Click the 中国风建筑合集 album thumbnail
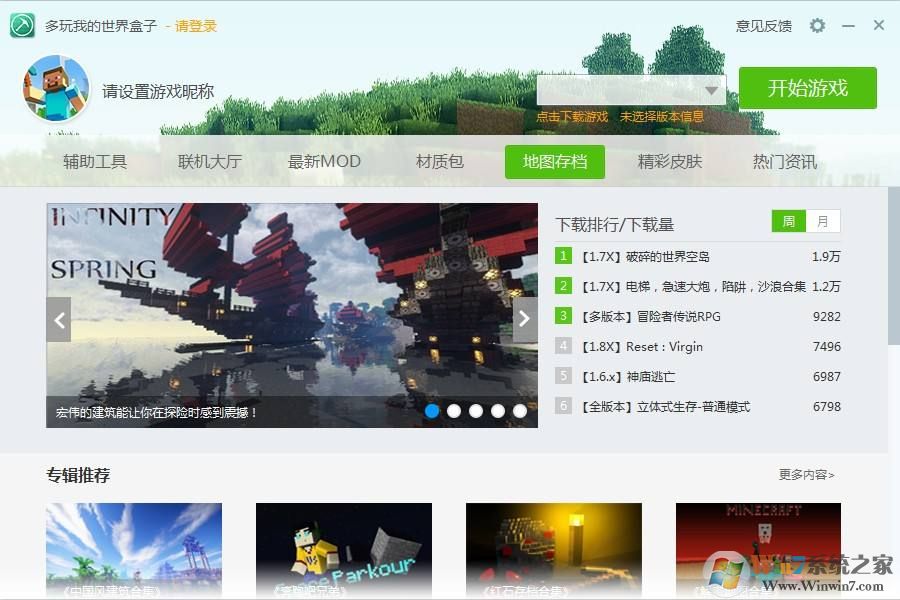This screenshot has width=900, height=600. click(135, 549)
